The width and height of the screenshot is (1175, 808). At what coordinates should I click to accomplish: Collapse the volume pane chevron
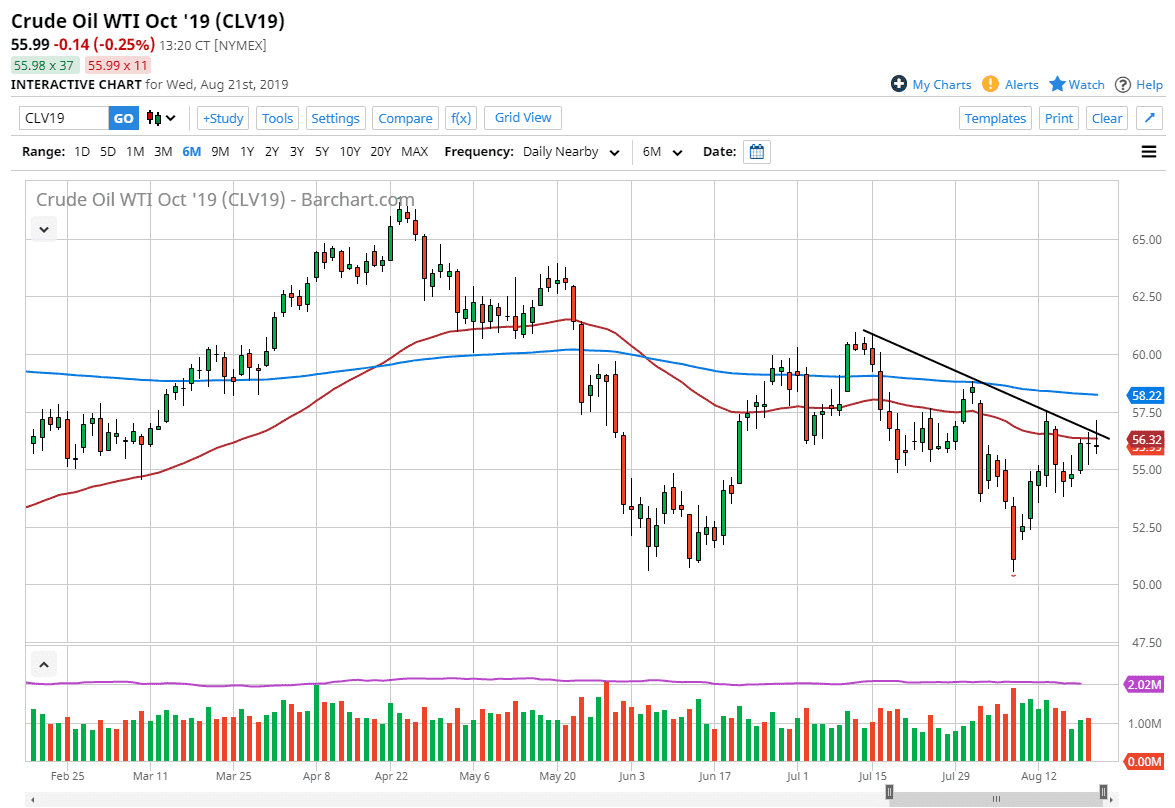(x=44, y=663)
